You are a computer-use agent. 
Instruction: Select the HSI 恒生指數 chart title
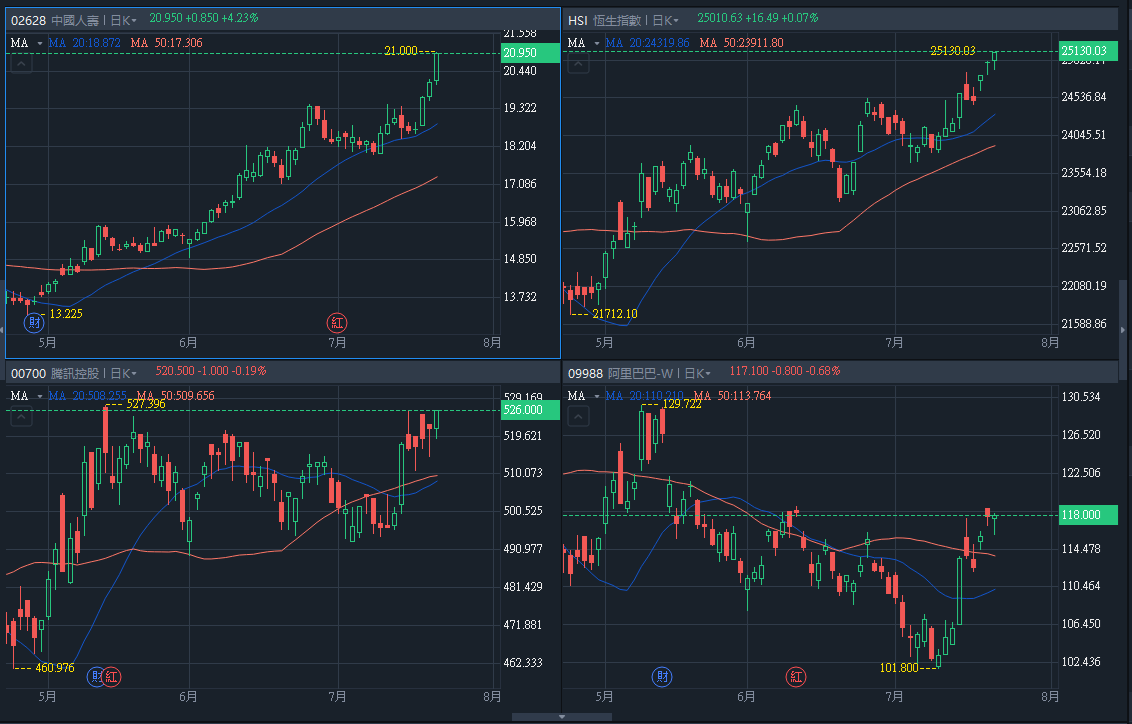[x=604, y=20]
